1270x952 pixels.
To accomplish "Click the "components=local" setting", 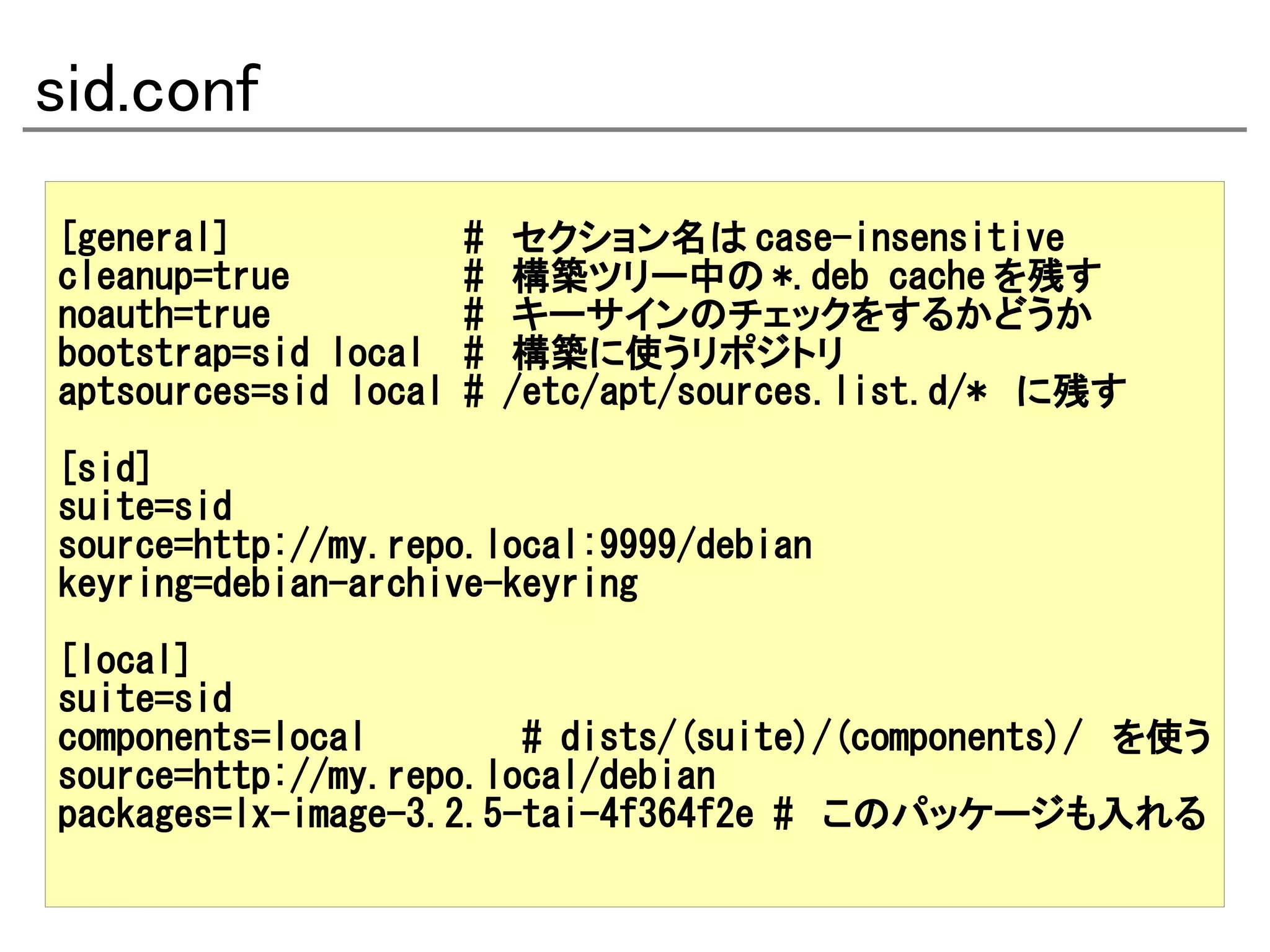I will tap(210, 737).
